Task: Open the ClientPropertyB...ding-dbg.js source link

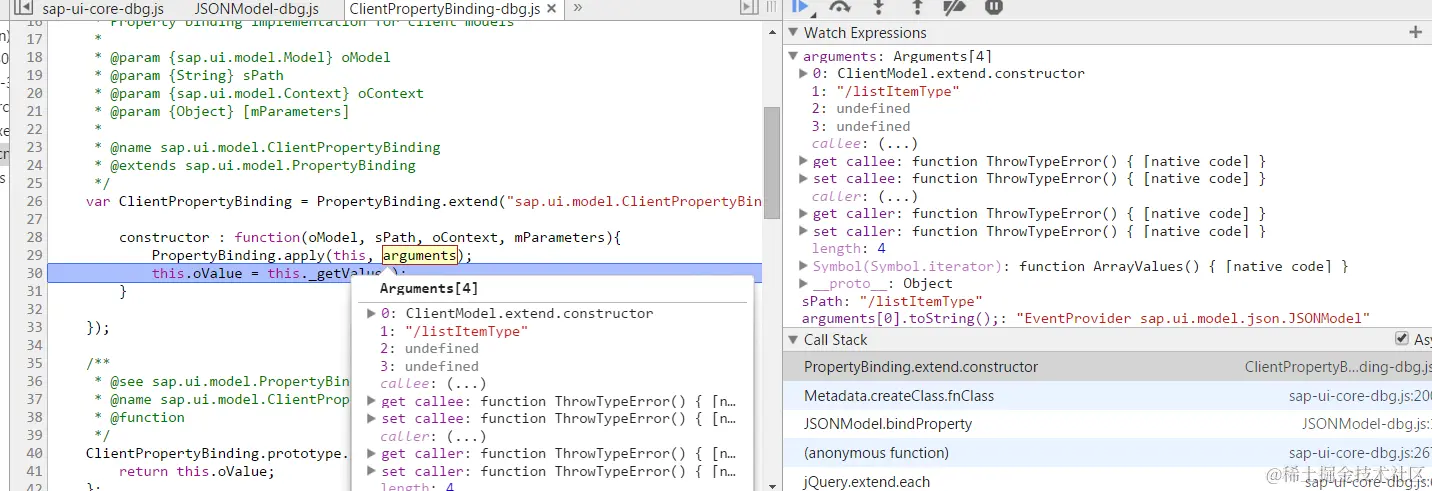Action: (x=1338, y=367)
